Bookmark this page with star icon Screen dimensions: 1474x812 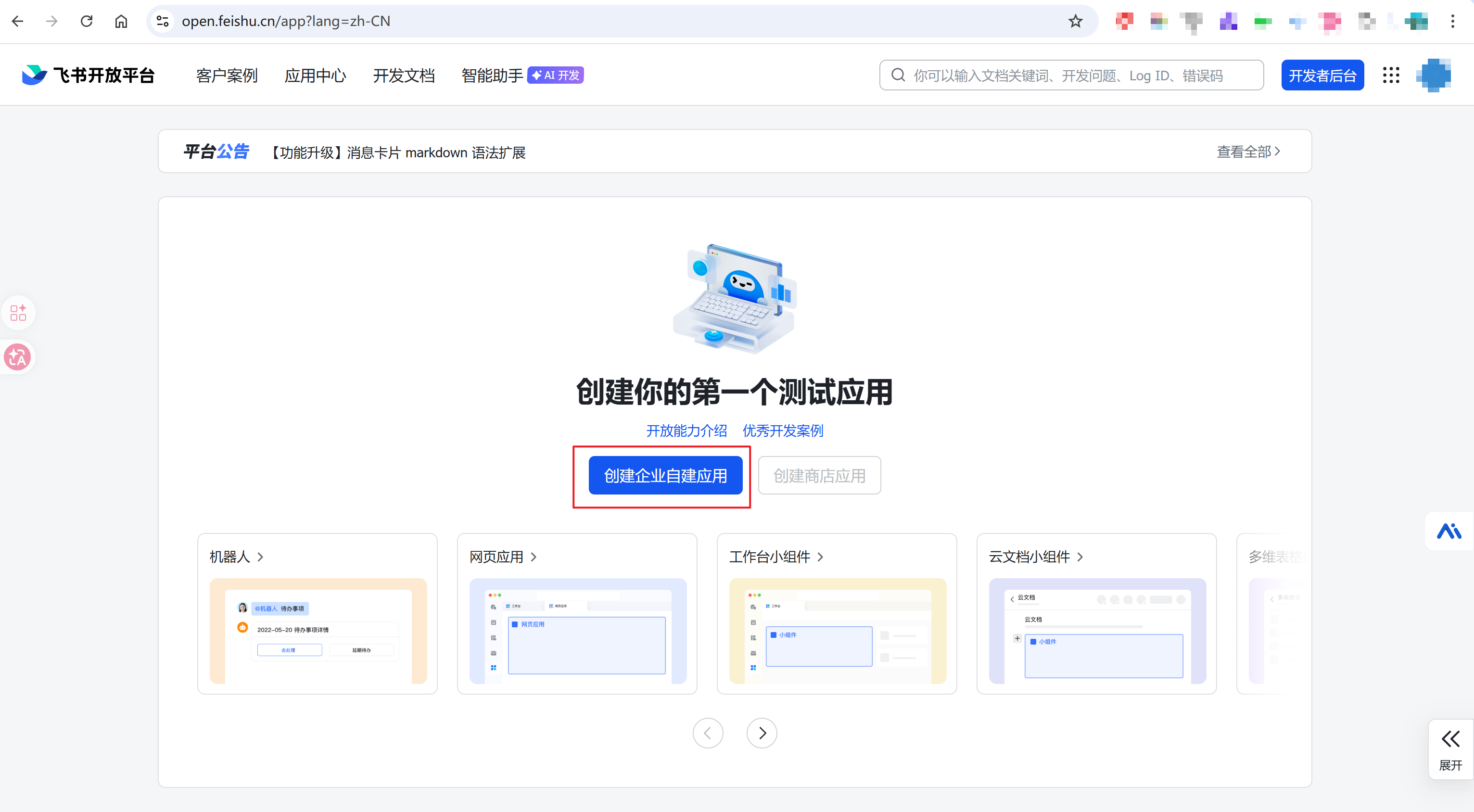pos(1075,21)
